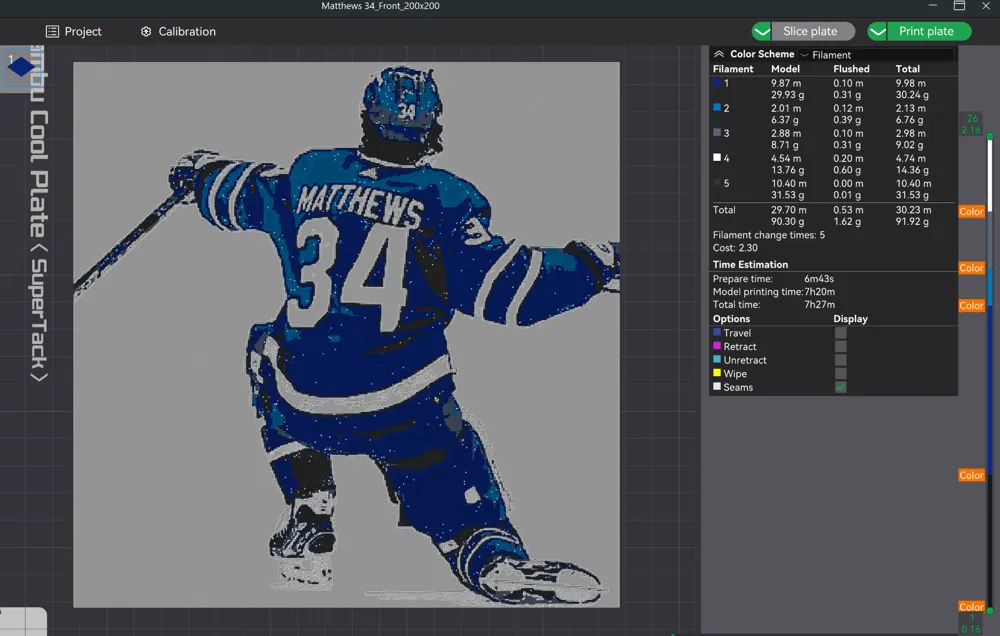Click the Time Estimation heading
Viewport: 1000px width, 636px height.
pyautogui.click(x=750, y=265)
